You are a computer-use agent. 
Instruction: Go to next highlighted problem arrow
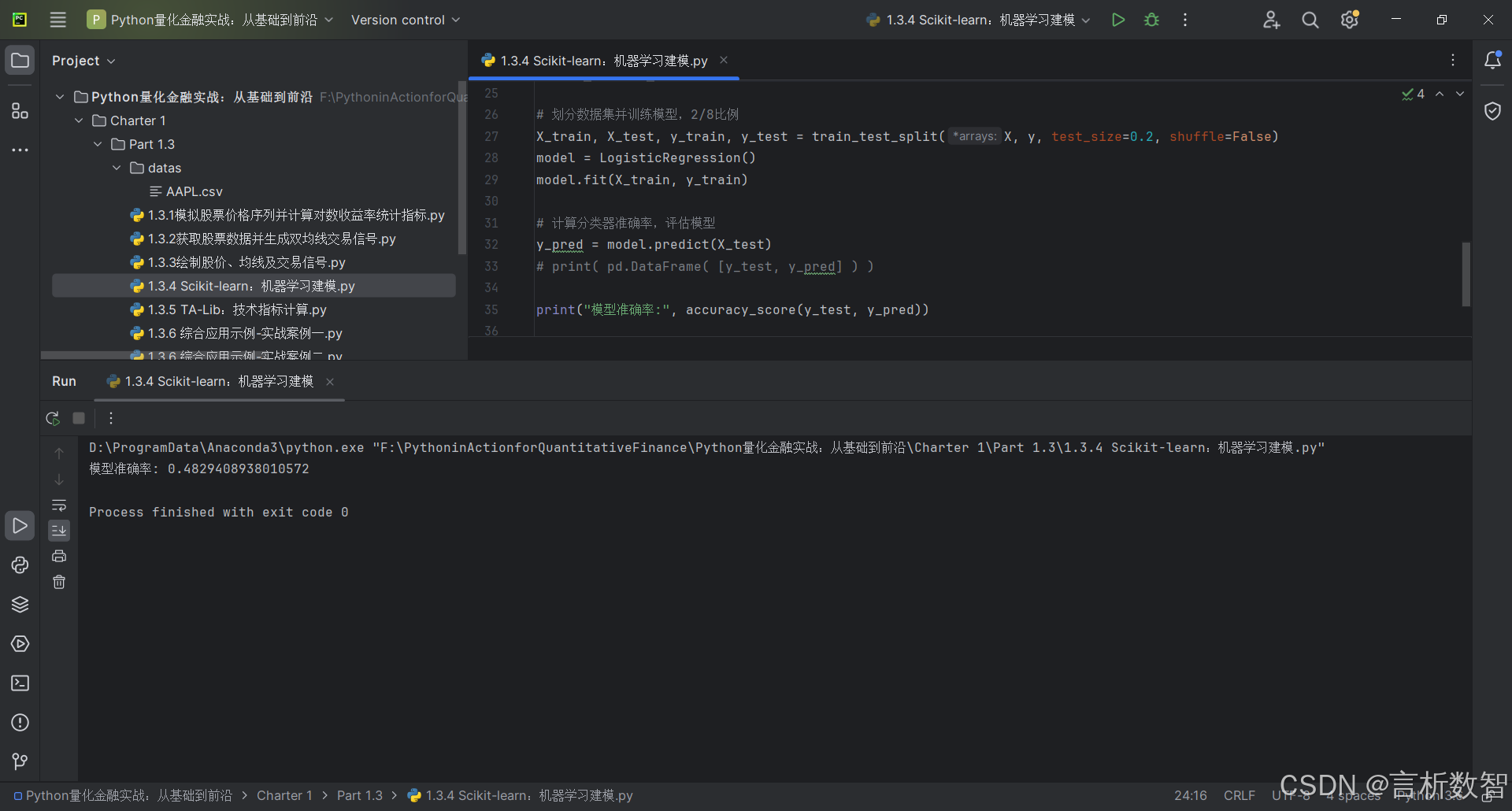(1460, 94)
